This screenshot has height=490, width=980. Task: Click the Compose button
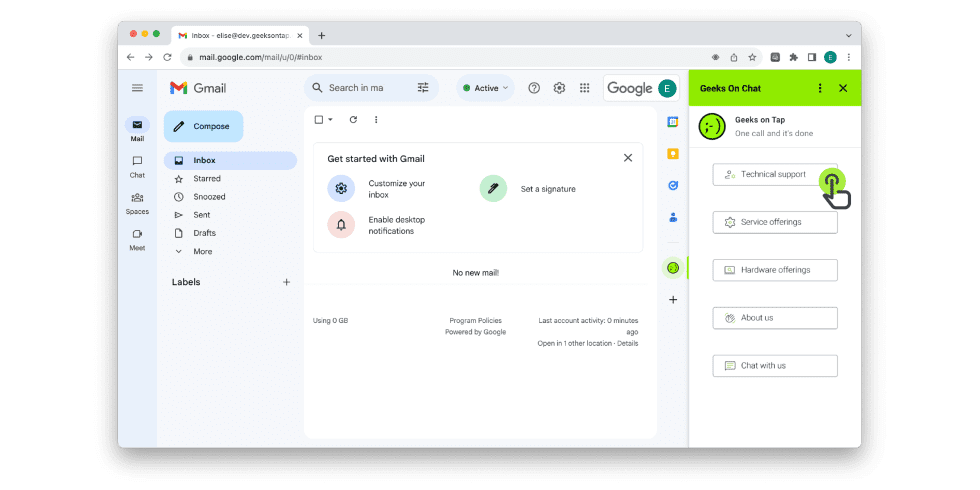[x=203, y=126]
